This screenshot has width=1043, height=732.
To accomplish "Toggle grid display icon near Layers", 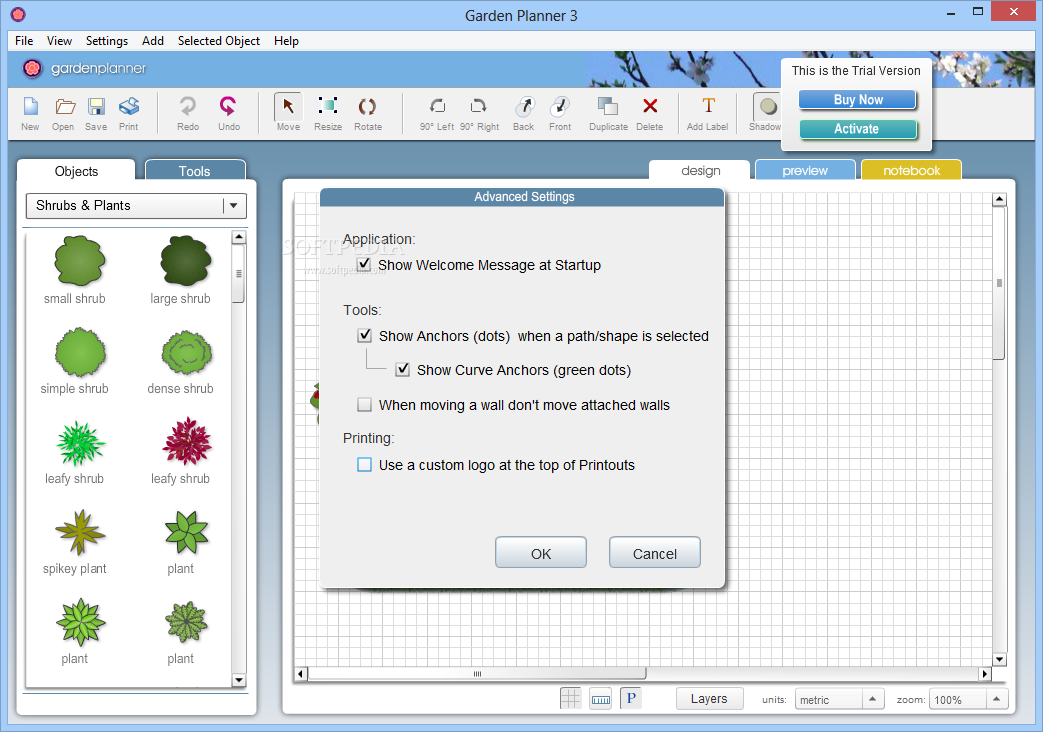I will [x=570, y=699].
